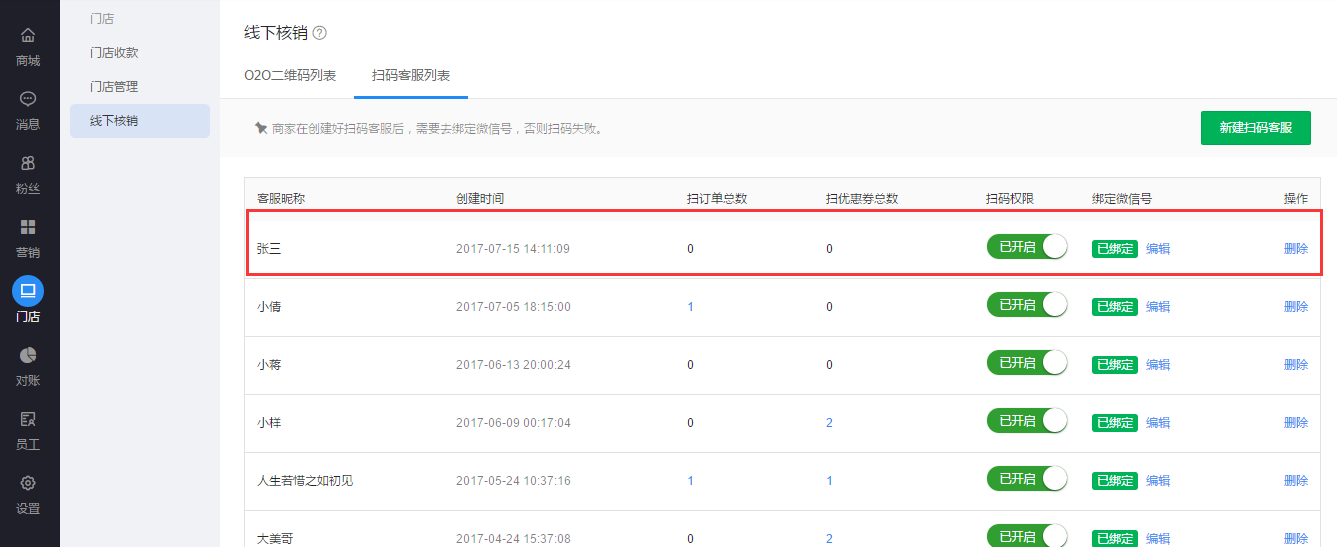1337x547 pixels.
Task: Open the 营销 marketing grid icon
Action: [x=28, y=228]
